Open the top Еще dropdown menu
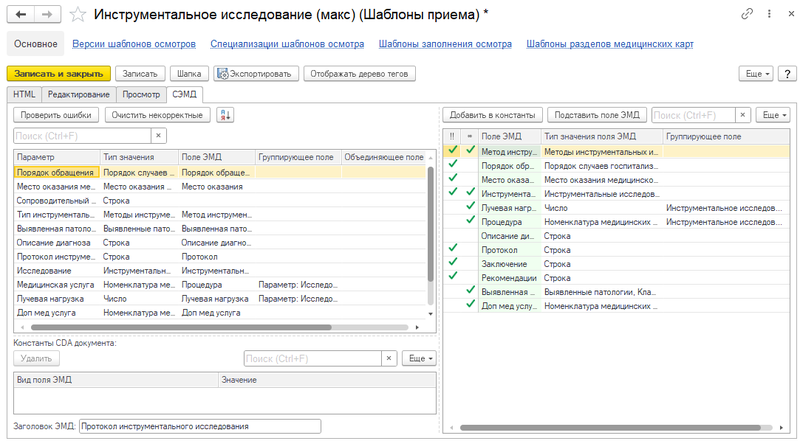This screenshot has height=441, width=800. click(757, 74)
